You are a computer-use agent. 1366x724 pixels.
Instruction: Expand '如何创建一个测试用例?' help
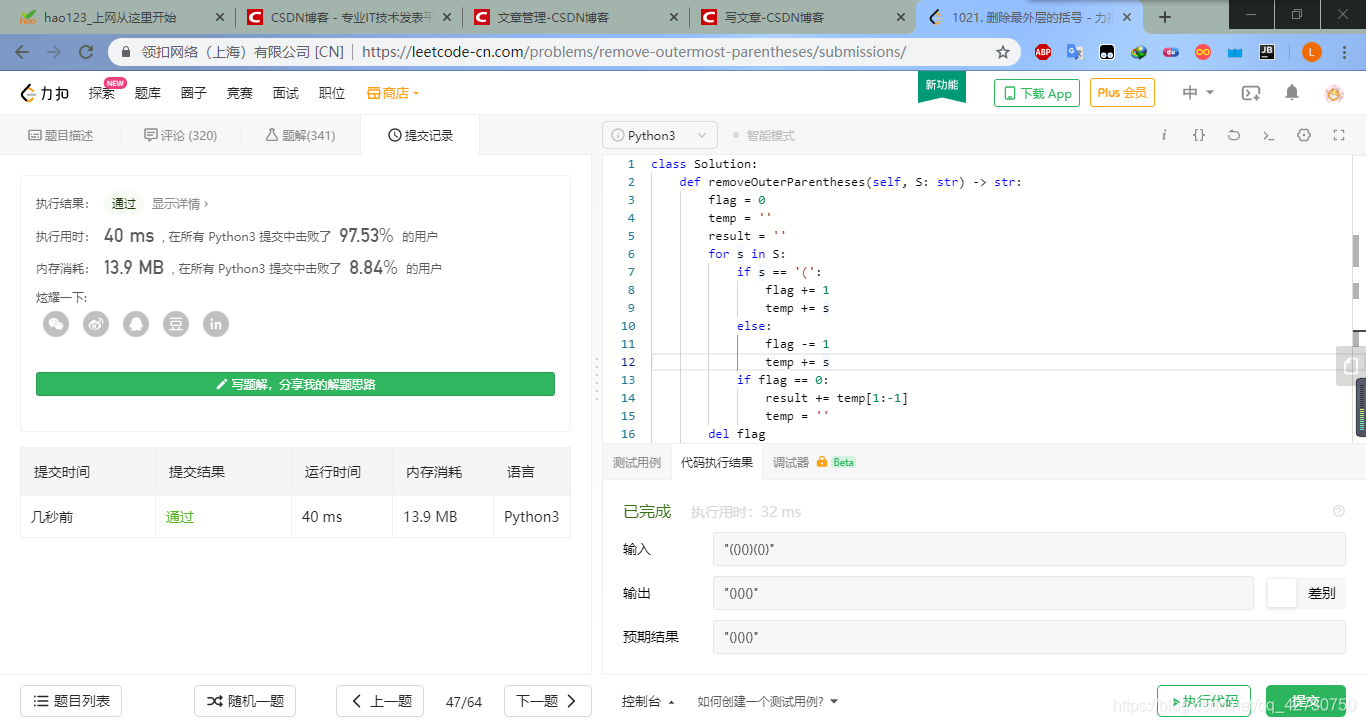(x=767, y=701)
